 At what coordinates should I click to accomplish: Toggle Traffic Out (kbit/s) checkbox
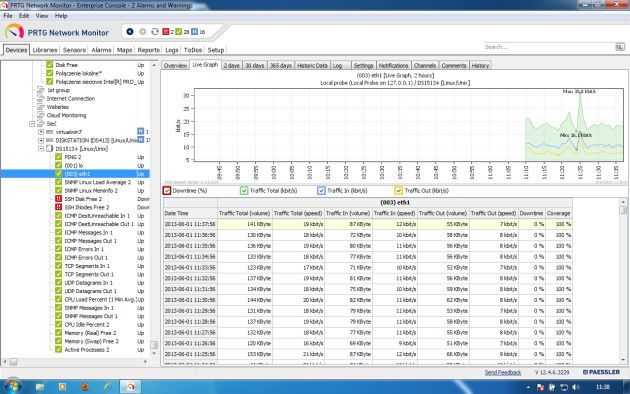(x=398, y=191)
